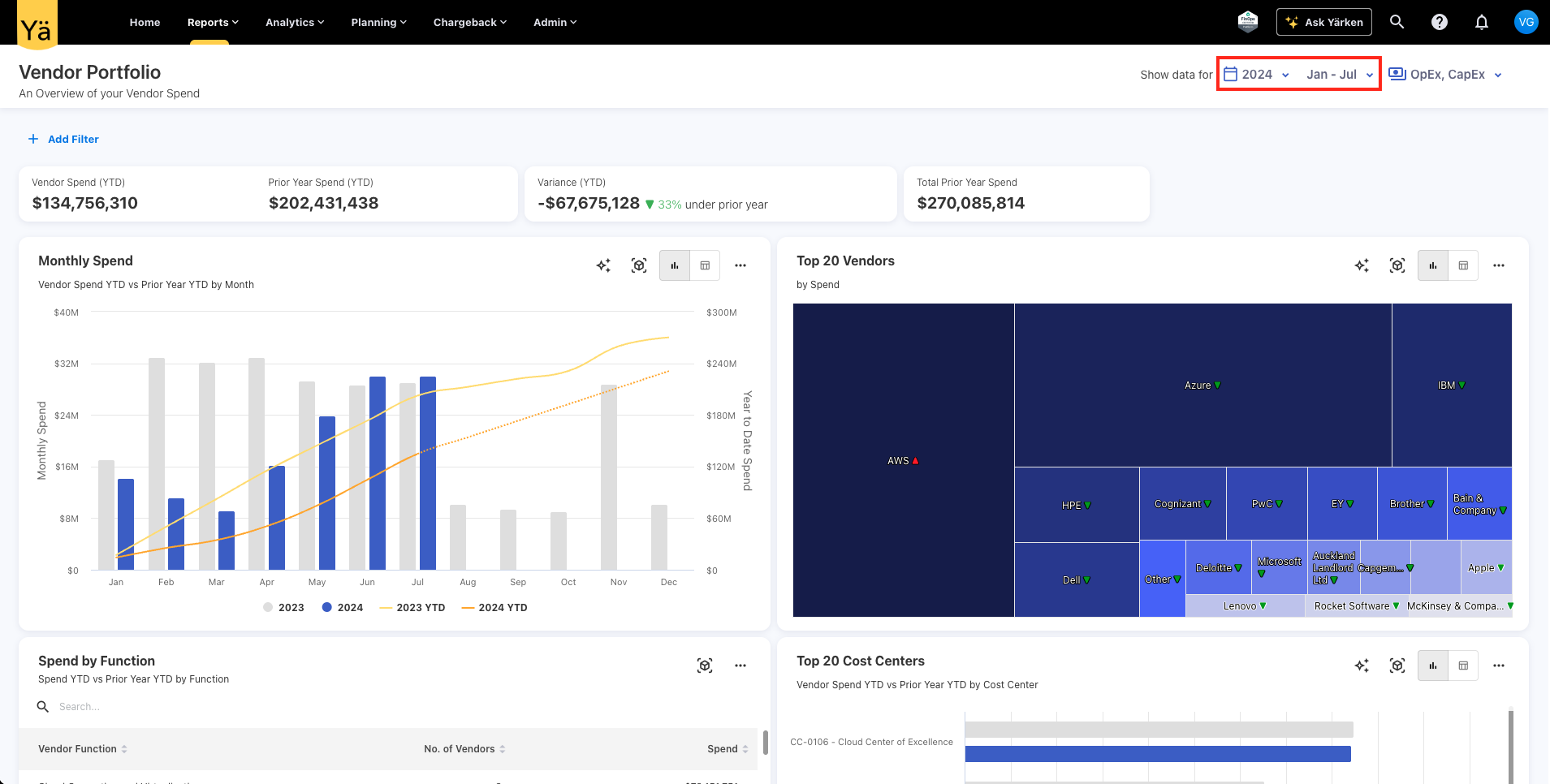1550x784 pixels.
Task: Open the OpEx, CapEx dropdown
Action: (1446, 75)
